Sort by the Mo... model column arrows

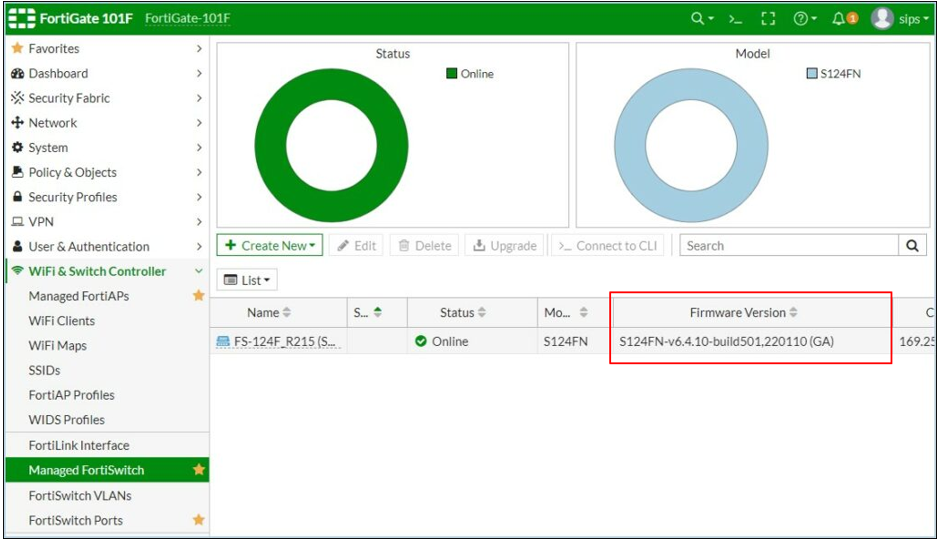(583, 312)
